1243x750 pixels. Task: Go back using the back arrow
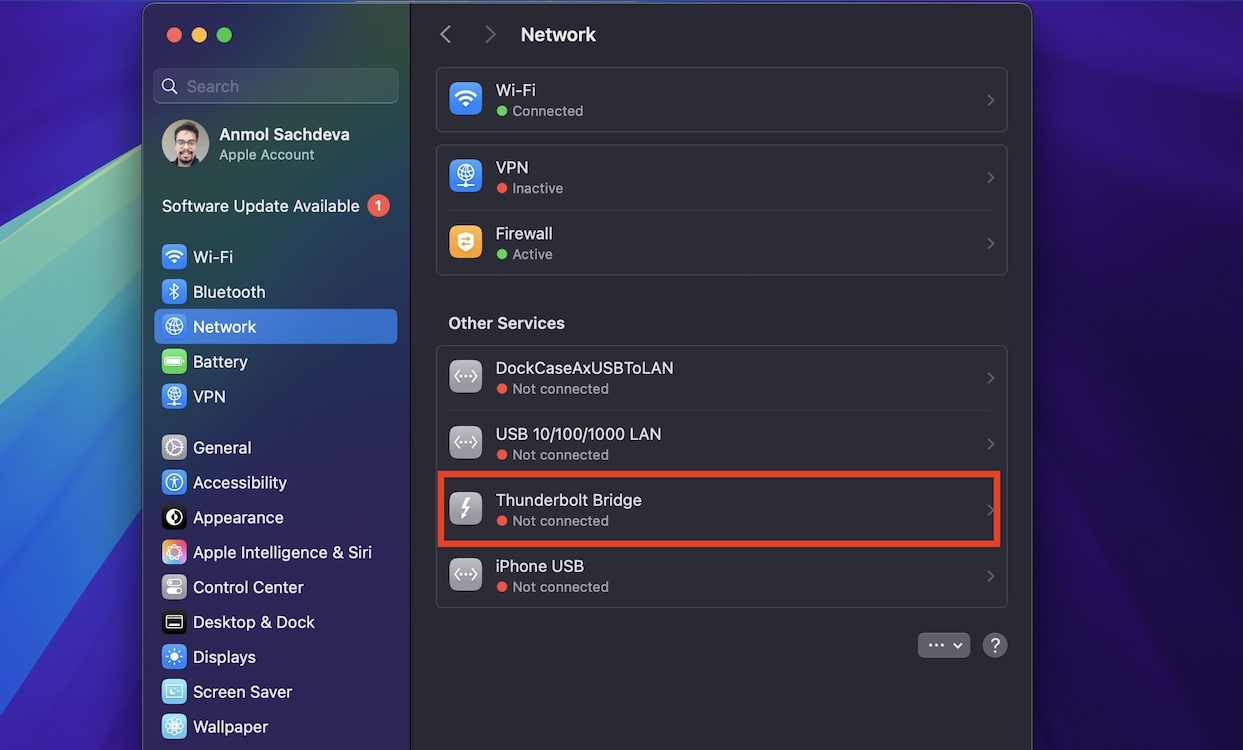pos(446,35)
